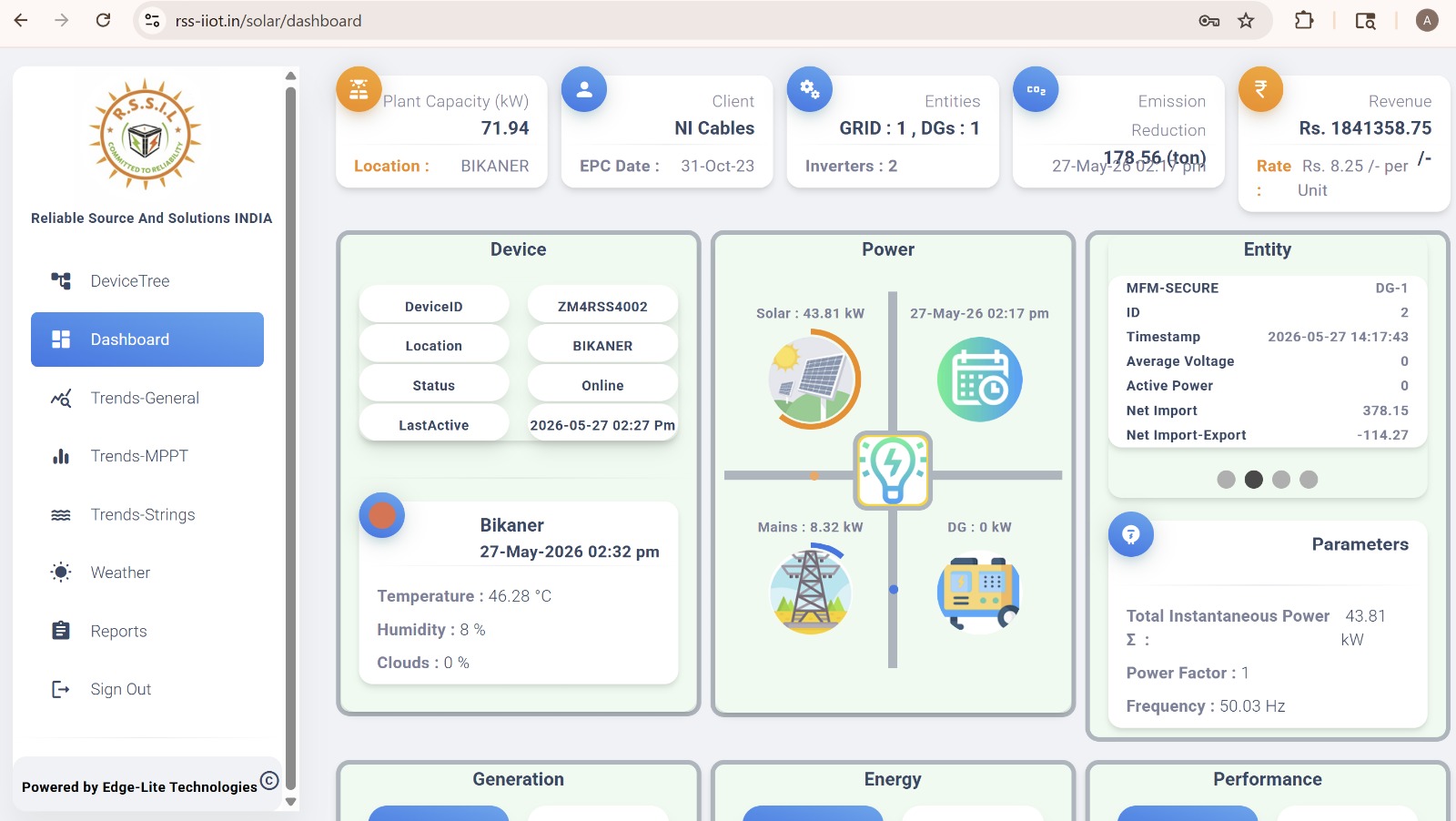Click the calendar clock icon

[980, 380]
